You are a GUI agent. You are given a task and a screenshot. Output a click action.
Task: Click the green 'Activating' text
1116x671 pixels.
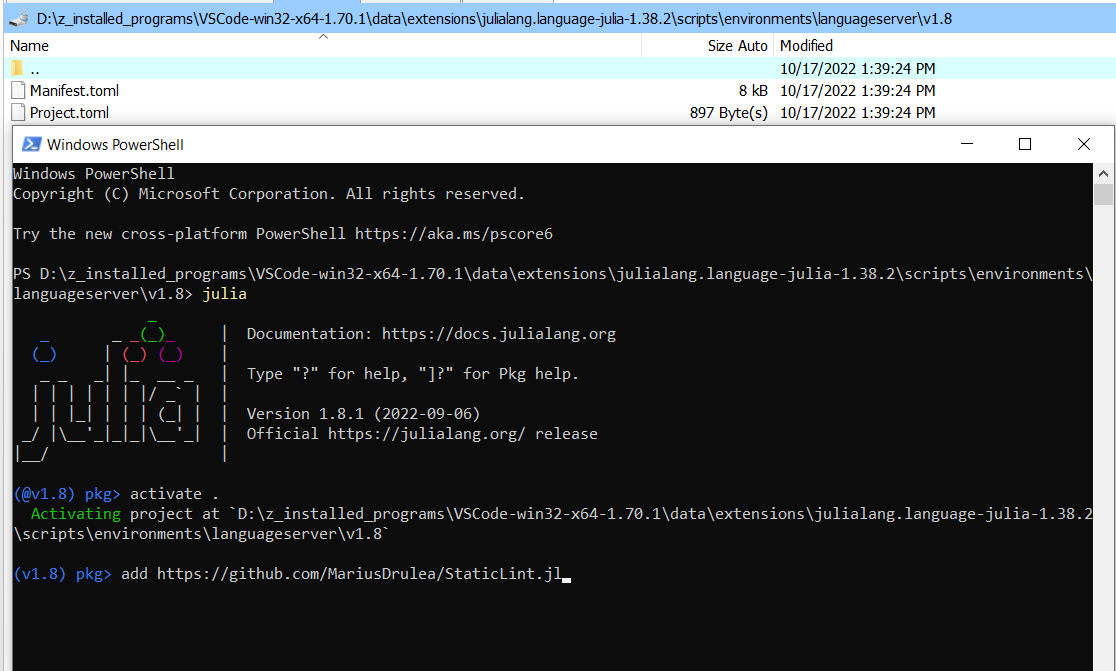[75, 514]
